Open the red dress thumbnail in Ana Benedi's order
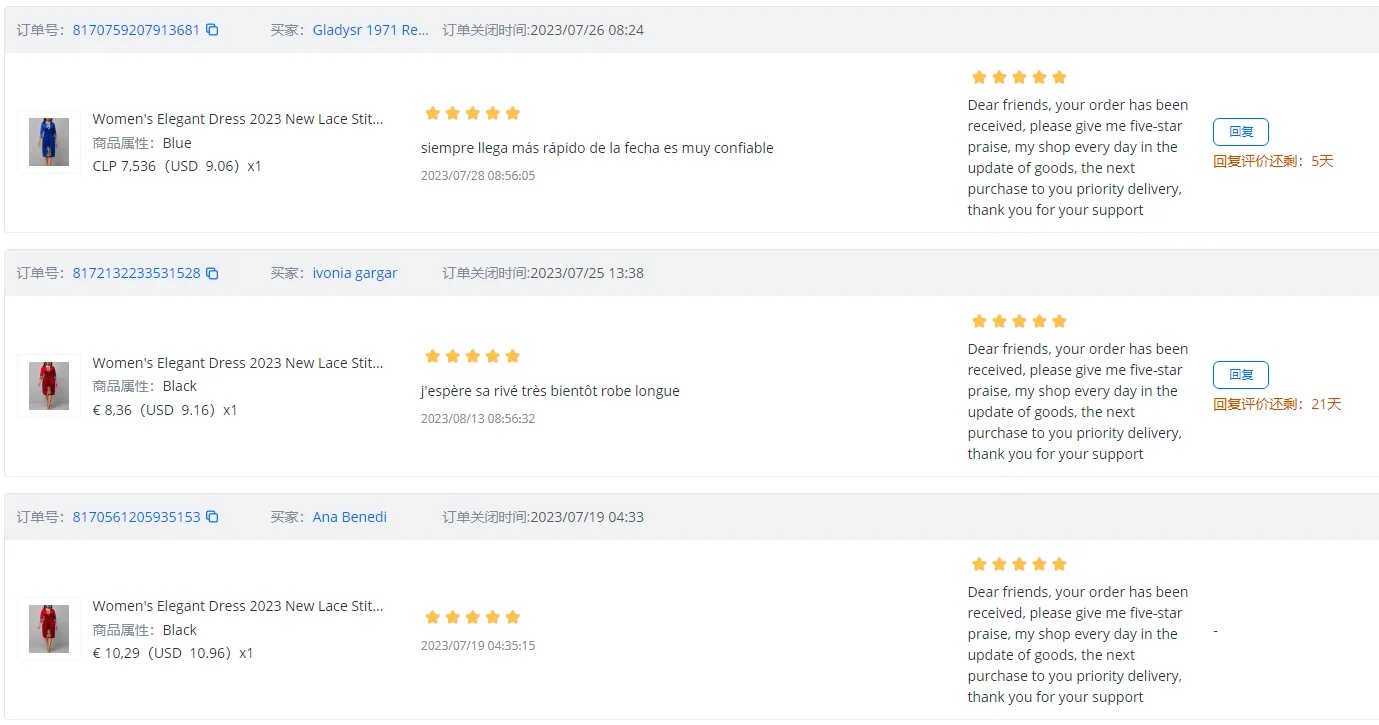 pyautogui.click(x=49, y=629)
